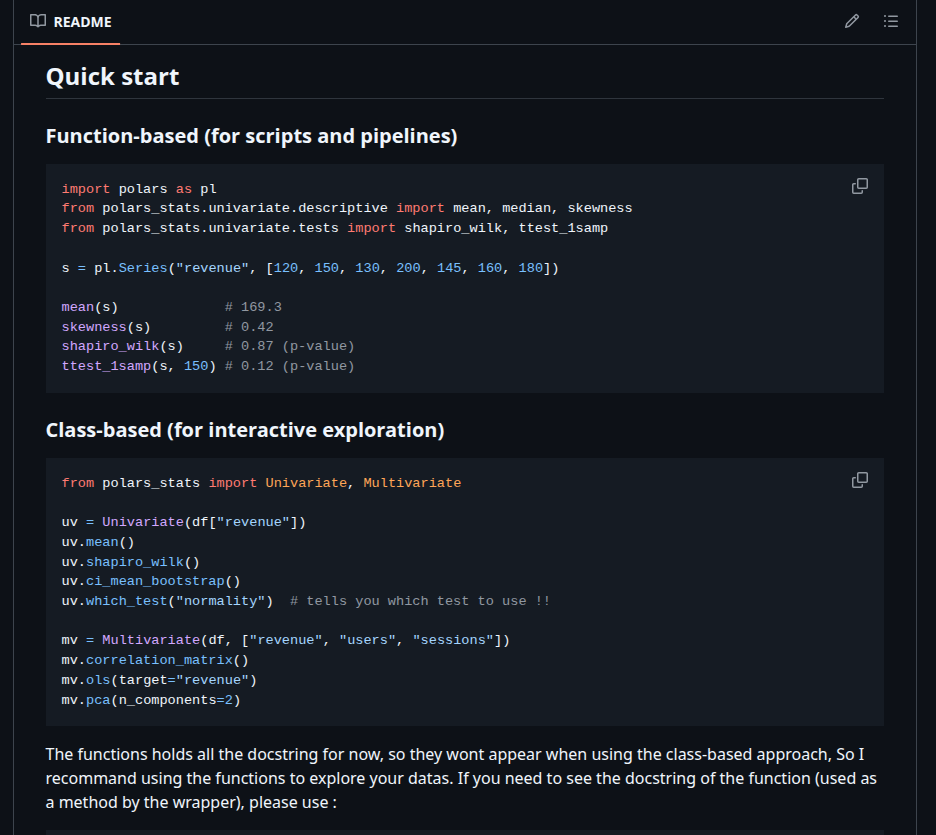Click the 'uv = Univariate(df["revenue"])' line

pos(183,522)
